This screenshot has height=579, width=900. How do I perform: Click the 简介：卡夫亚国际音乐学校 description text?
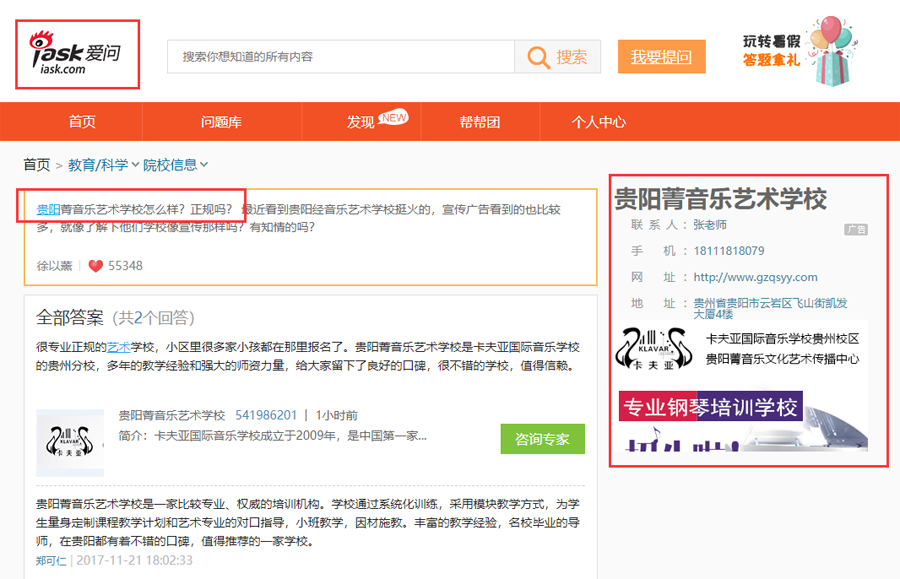273,436
